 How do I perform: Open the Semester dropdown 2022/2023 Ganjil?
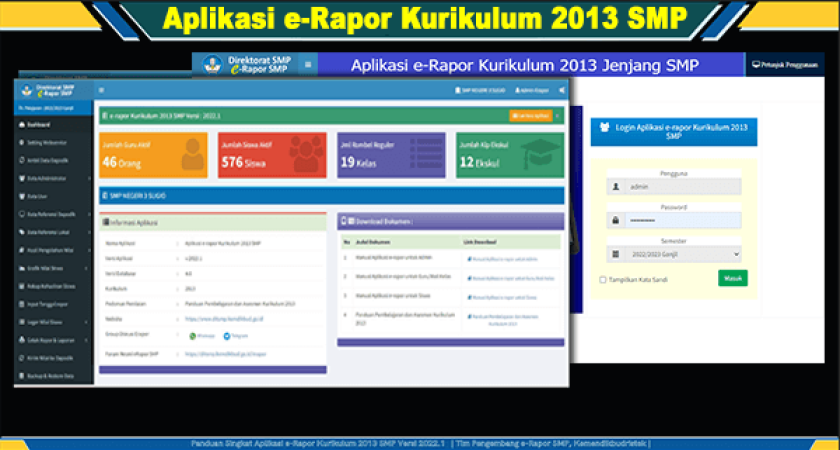click(672, 254)
